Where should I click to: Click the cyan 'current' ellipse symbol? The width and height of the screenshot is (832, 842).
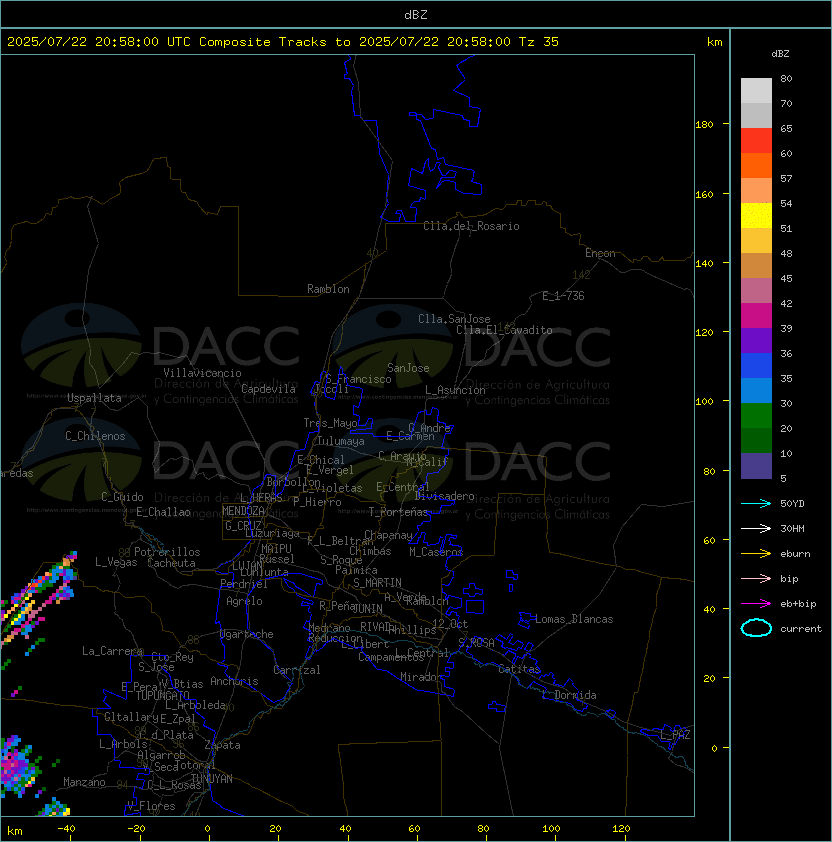pyautogui.click(x=756, y=628)
